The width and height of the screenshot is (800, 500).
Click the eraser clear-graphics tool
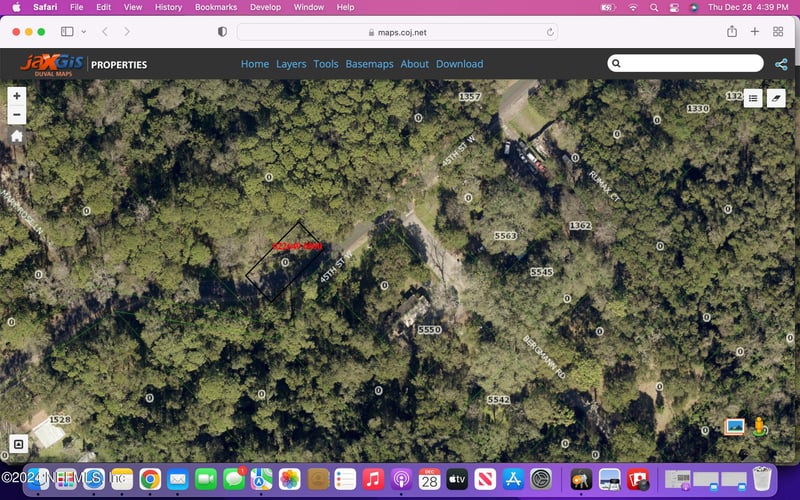pos(777,98)
